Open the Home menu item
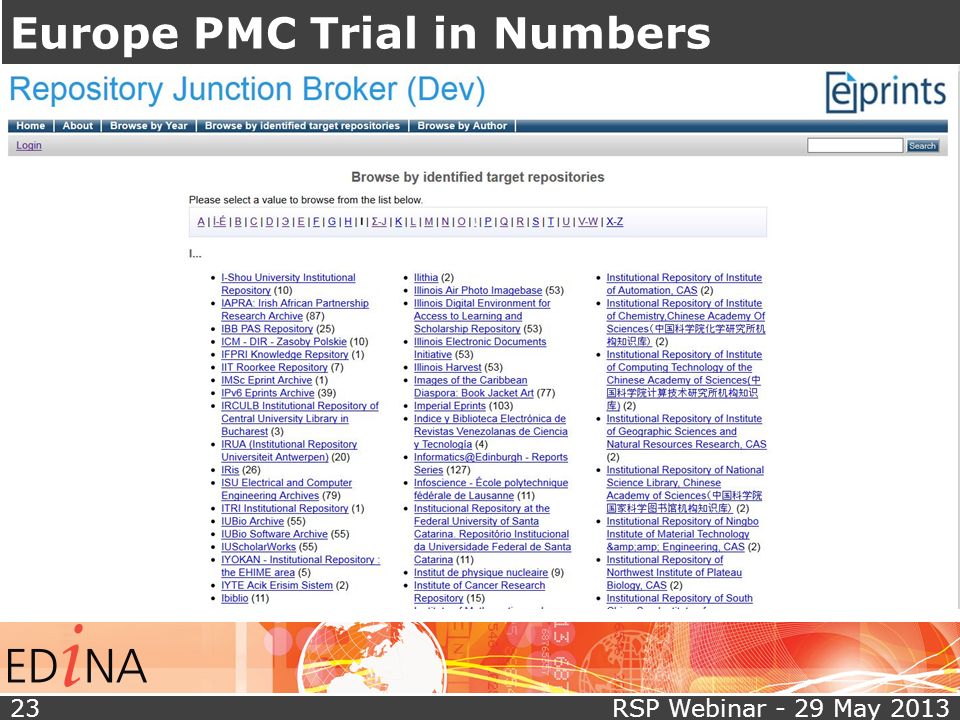The width and height of the screenshot is (960, 720). pyautogui.click(x=31, y=126)
